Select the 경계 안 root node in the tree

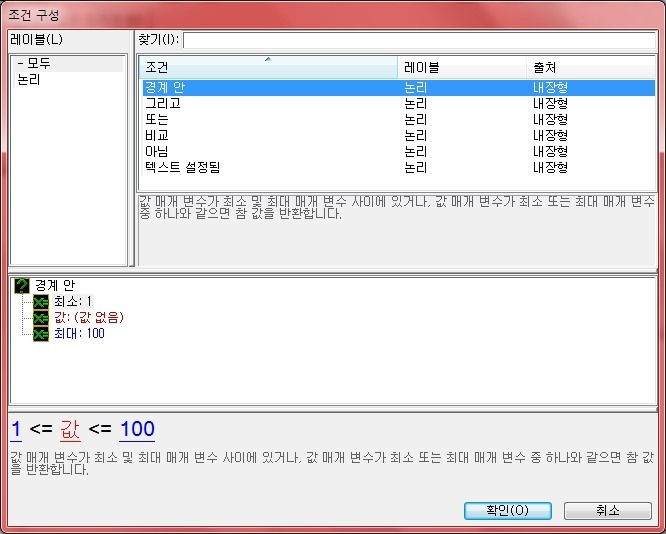coord(55,285)
